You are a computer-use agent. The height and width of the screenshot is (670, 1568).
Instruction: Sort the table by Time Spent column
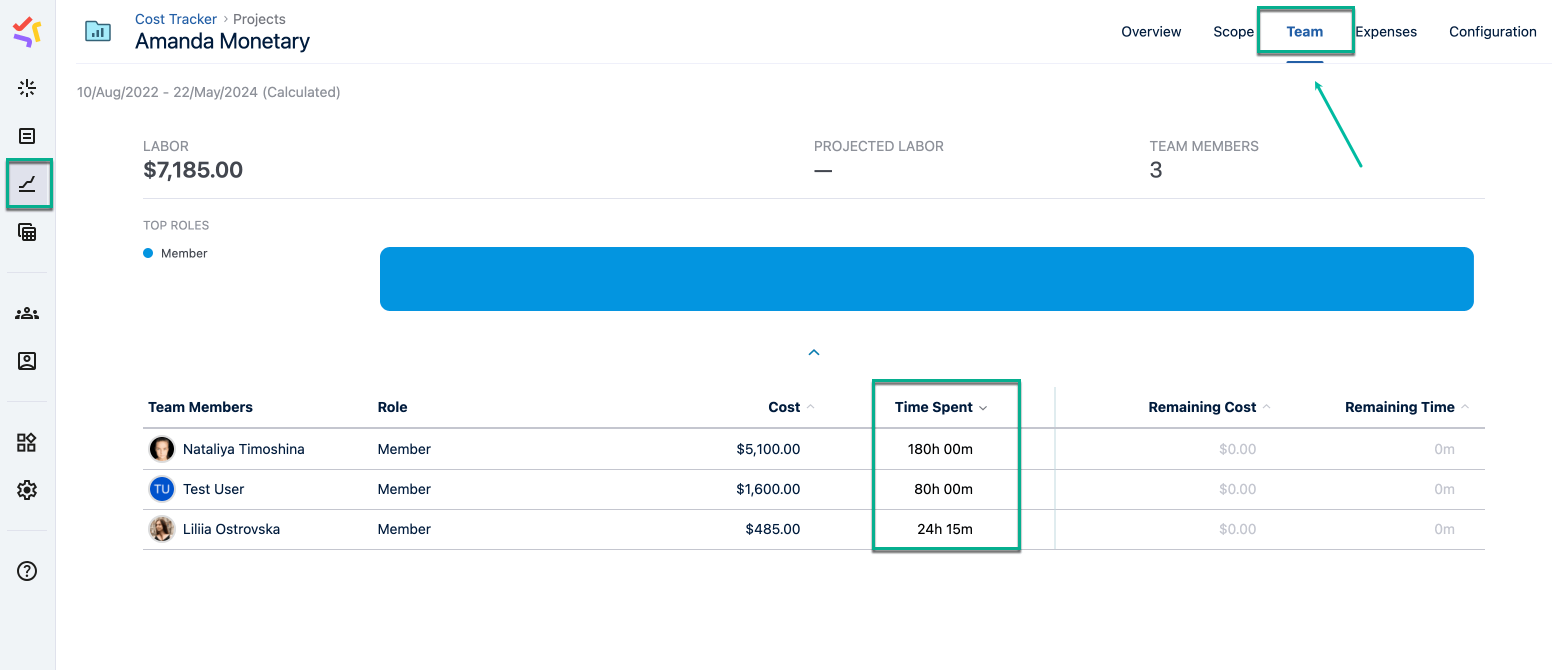(933, 407)
